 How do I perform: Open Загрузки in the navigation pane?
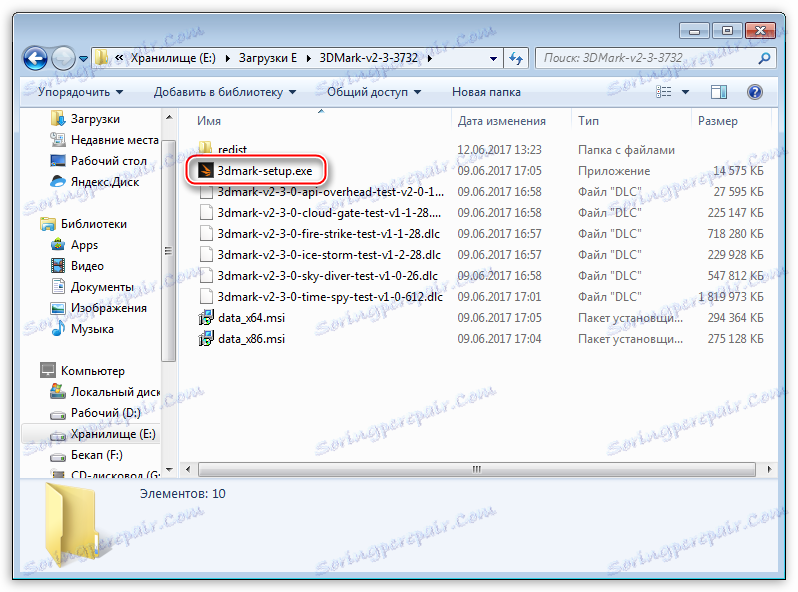(86, 119)
